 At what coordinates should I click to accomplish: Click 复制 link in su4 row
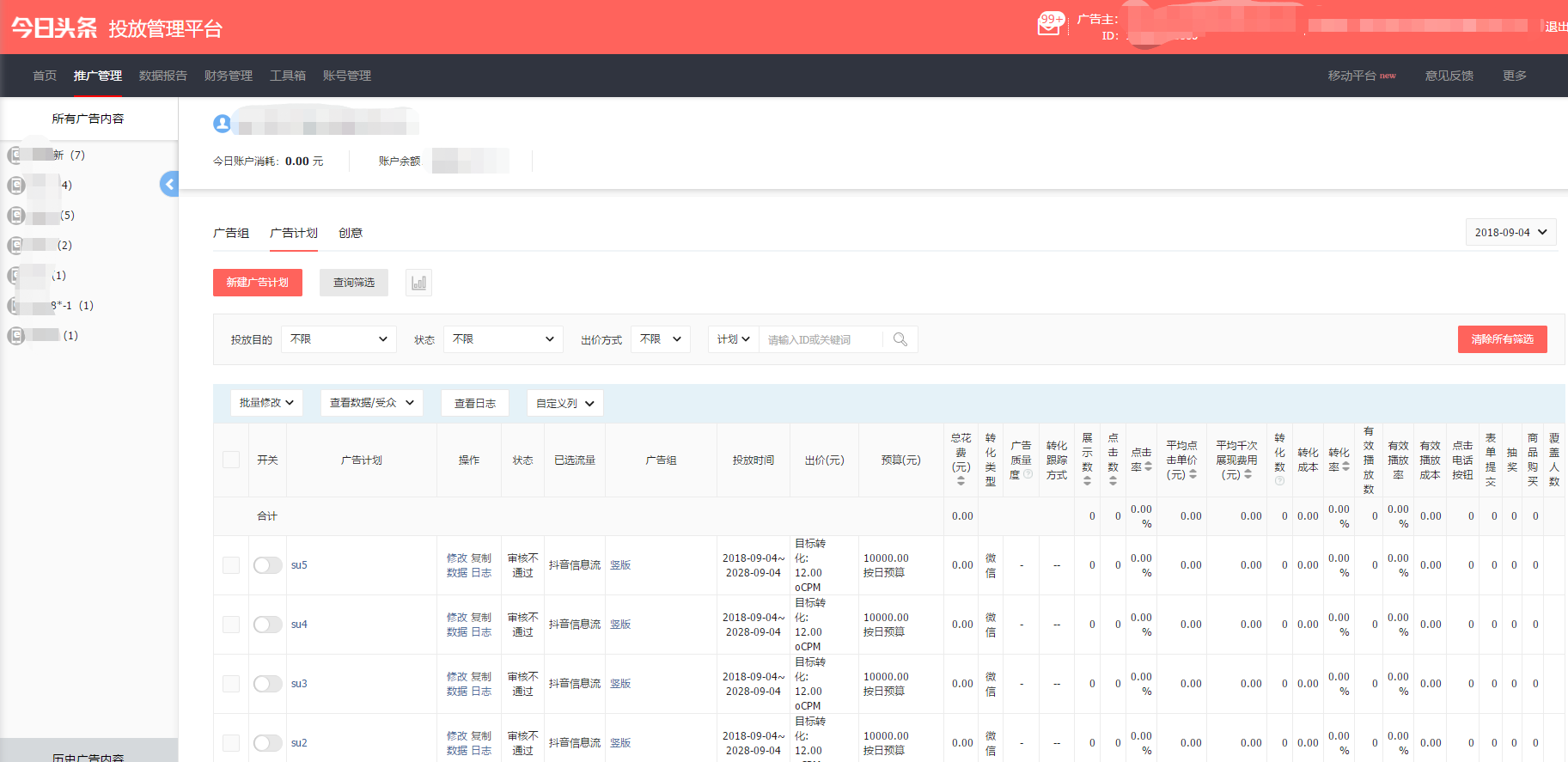click(x=481, y=618)
